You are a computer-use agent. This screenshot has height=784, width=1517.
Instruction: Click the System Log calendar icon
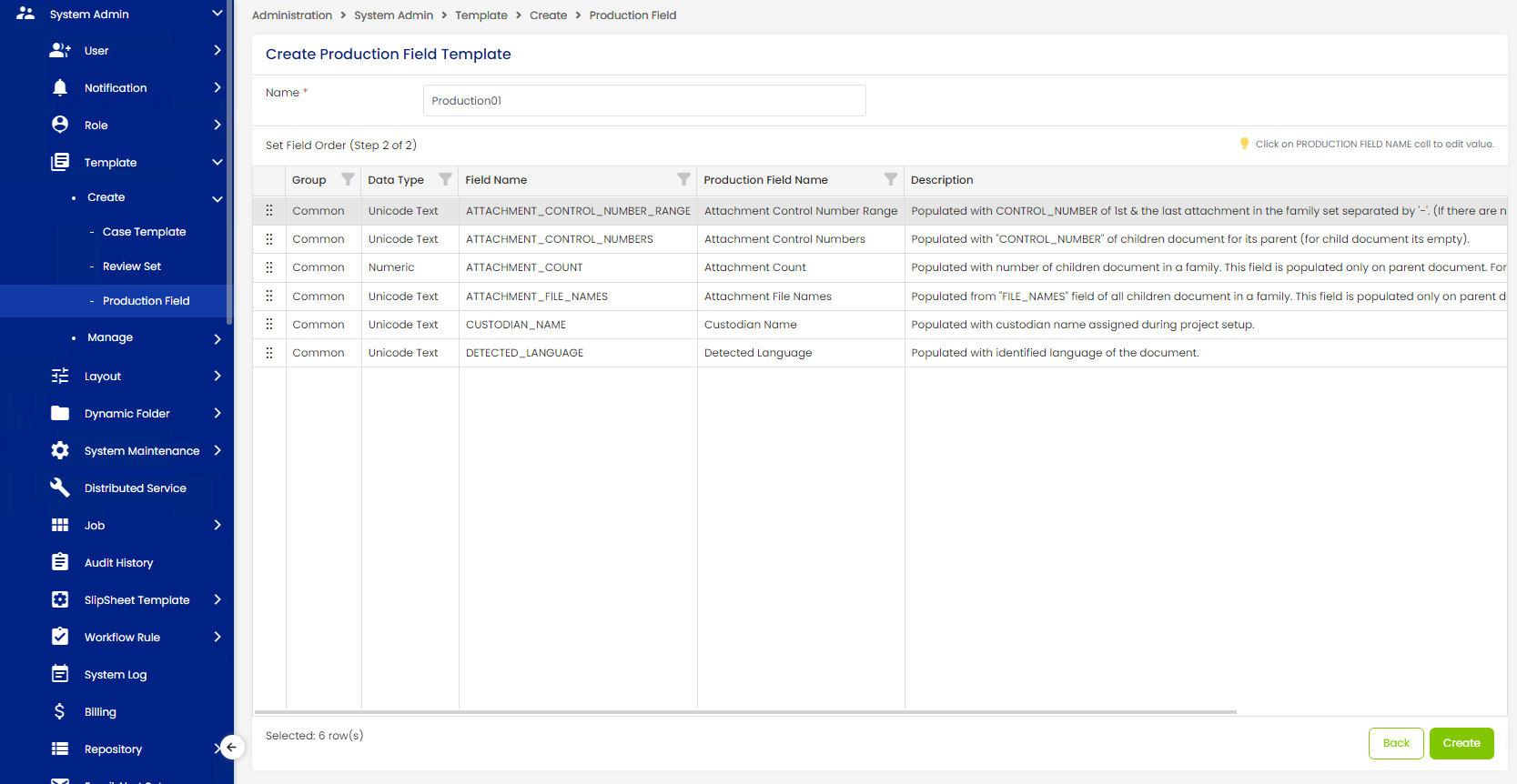[60, 674]
